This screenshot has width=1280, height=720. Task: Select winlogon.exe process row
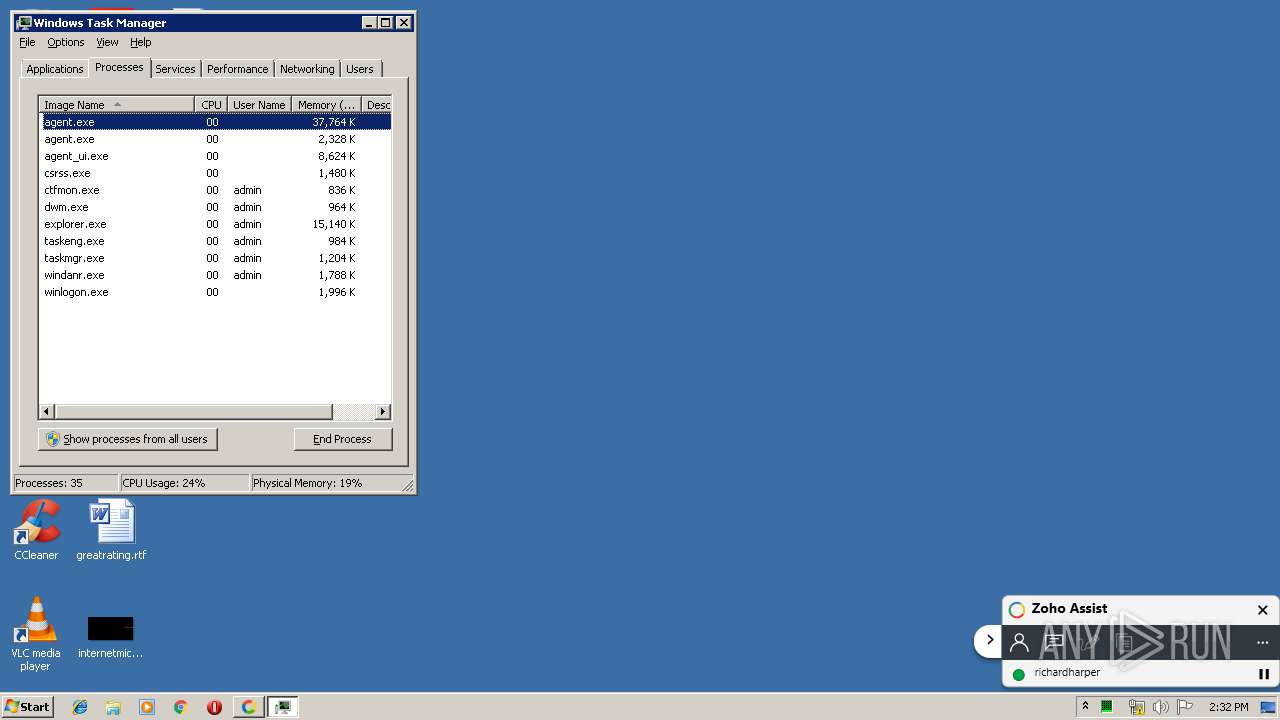(215, 292)
